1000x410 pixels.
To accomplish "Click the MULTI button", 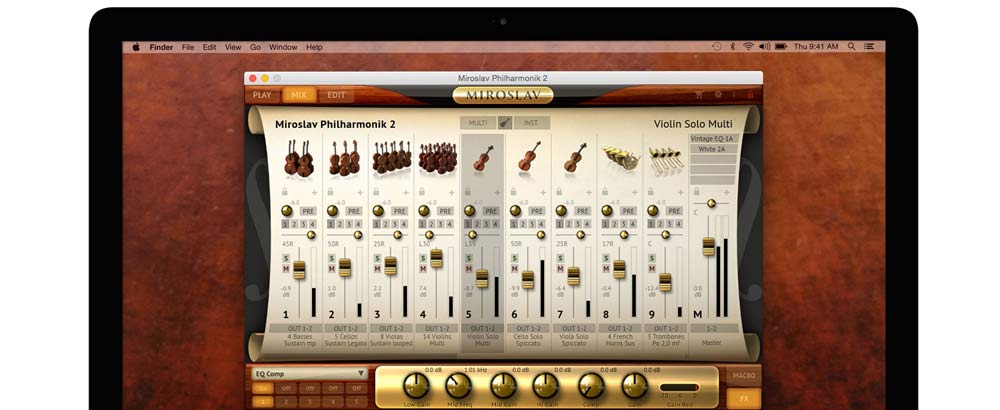I will (478, 122).
